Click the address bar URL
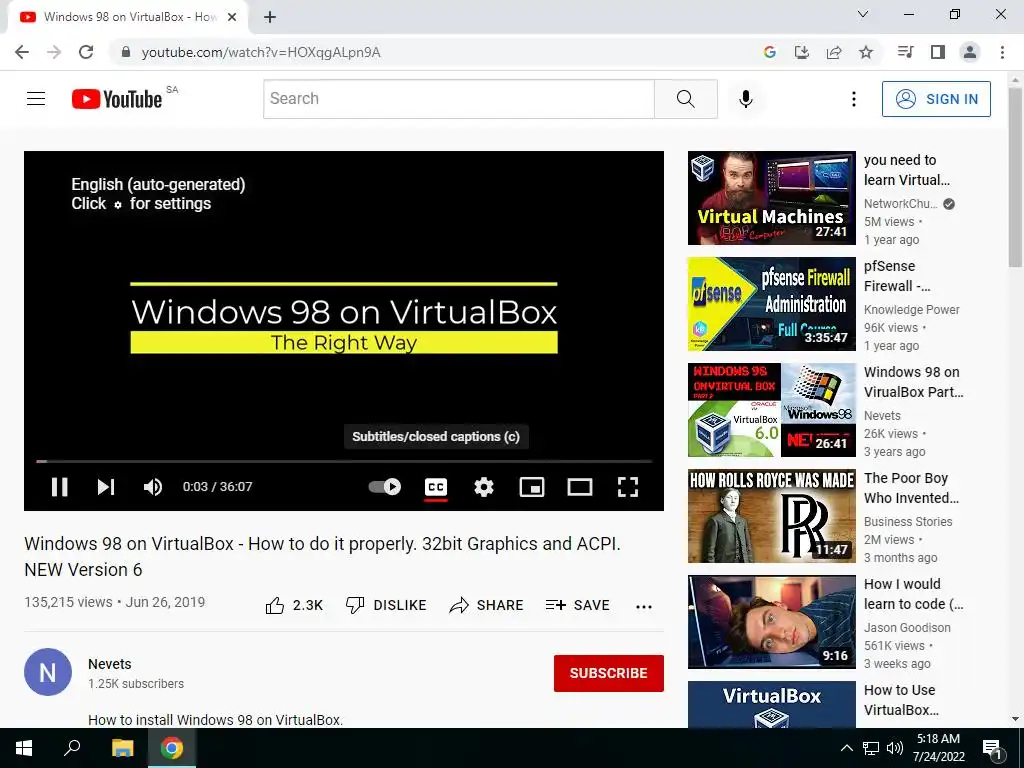Screen dimensions: 1024x768 (x=261, y=52)
